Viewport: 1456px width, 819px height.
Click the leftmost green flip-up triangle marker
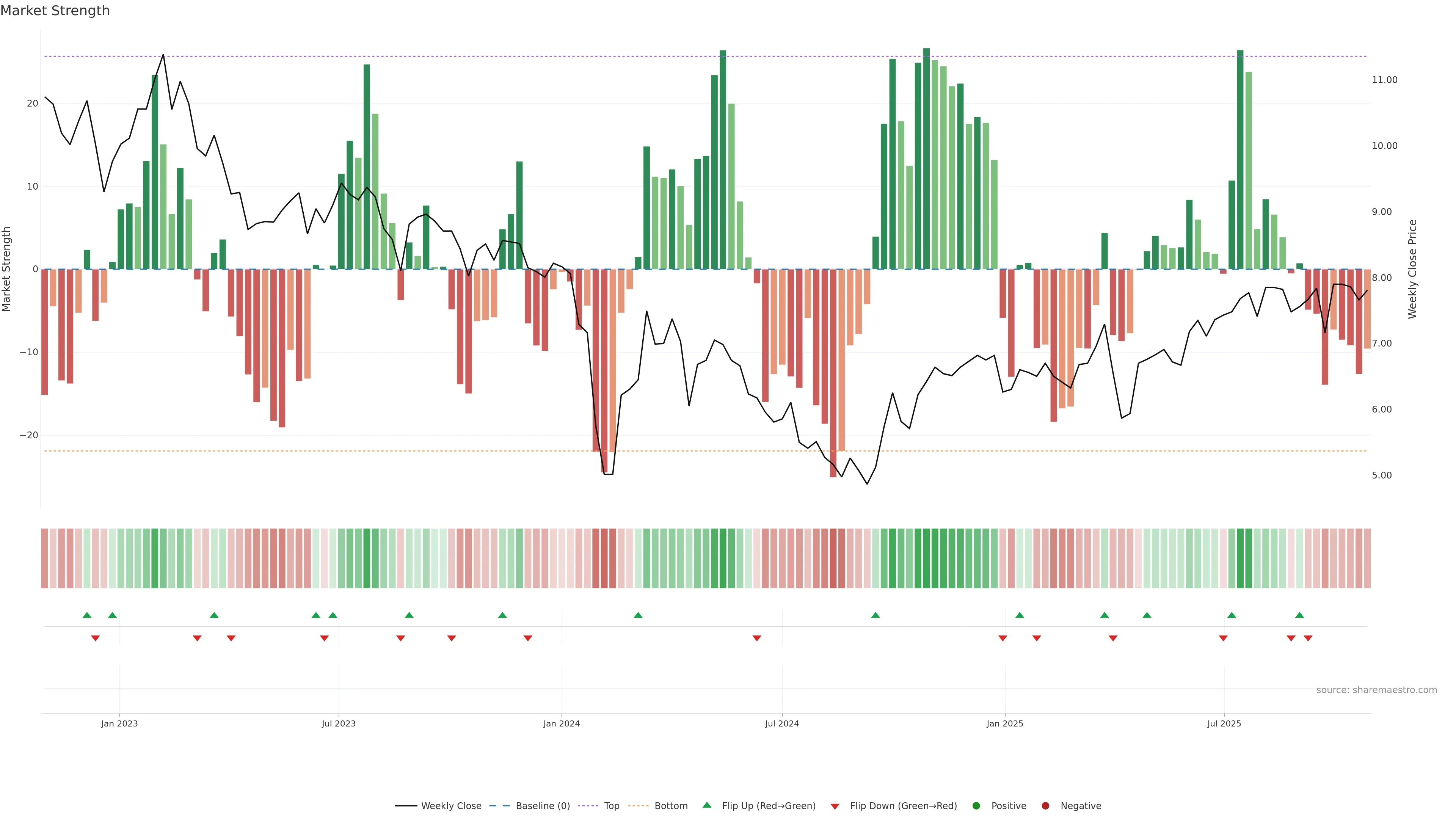(x=86, y=615)
